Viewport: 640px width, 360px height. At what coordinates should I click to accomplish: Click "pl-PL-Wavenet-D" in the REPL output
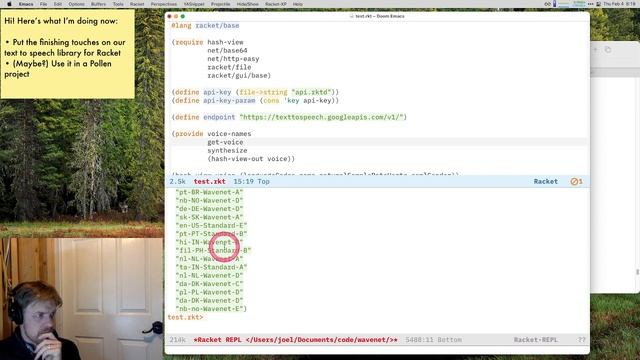(x=209, y=292)
